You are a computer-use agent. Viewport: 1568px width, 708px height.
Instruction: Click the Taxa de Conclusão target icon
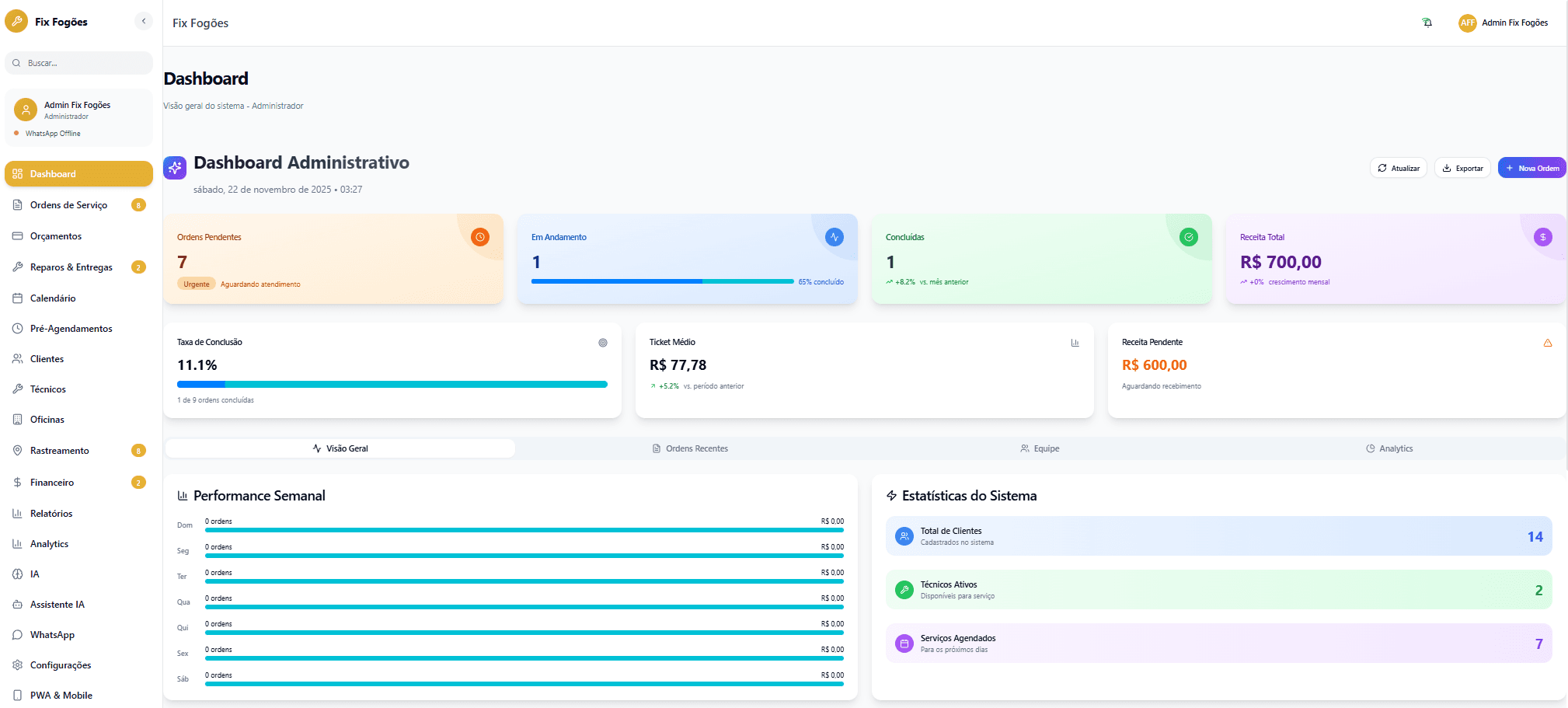(603, 342)
